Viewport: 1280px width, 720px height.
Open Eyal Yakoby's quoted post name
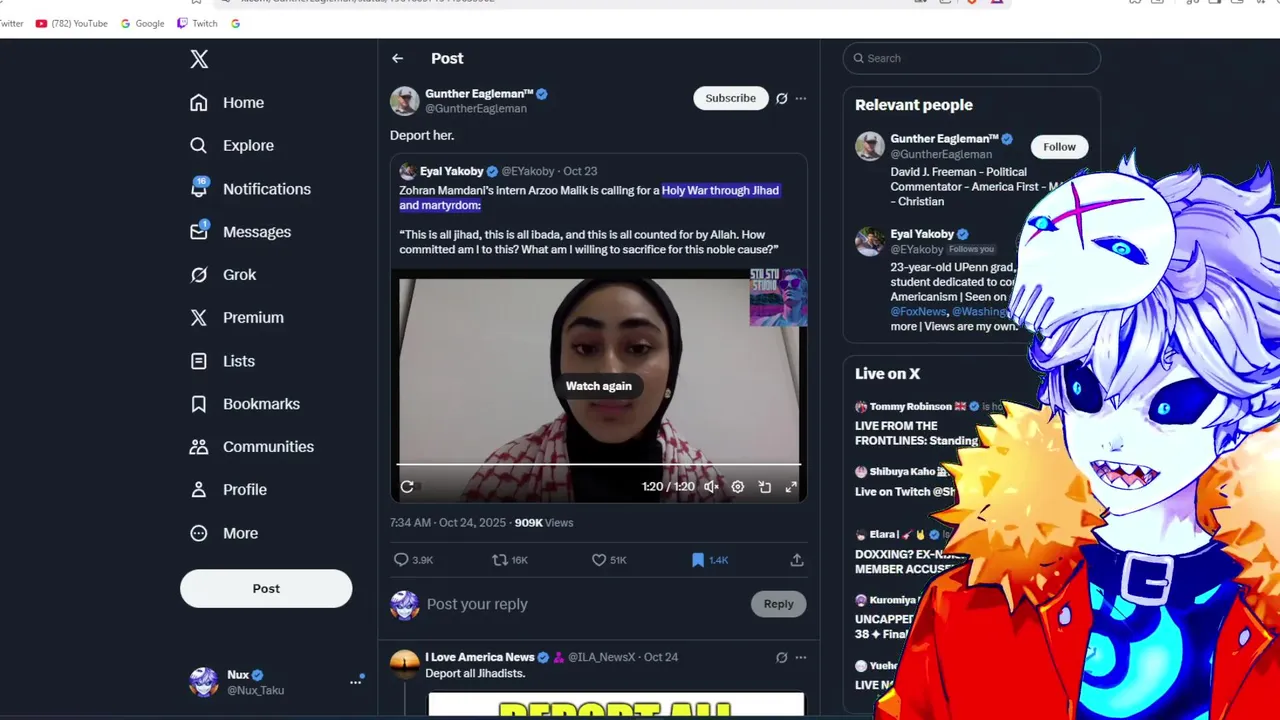(x=451, y=171)
